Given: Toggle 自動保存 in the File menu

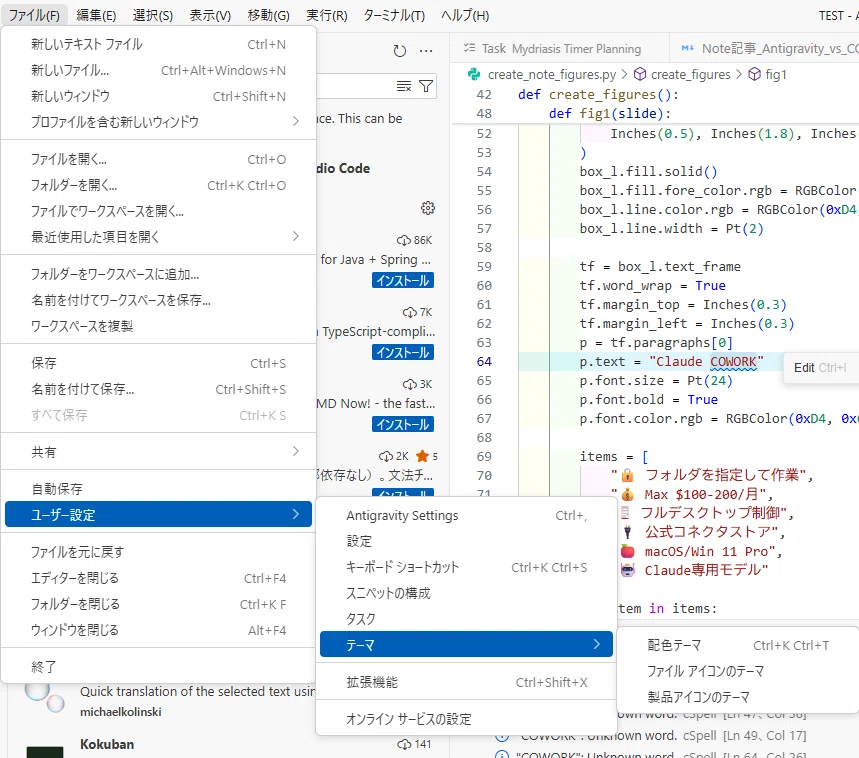Looking at the screenshot, I should pos(158,489).
